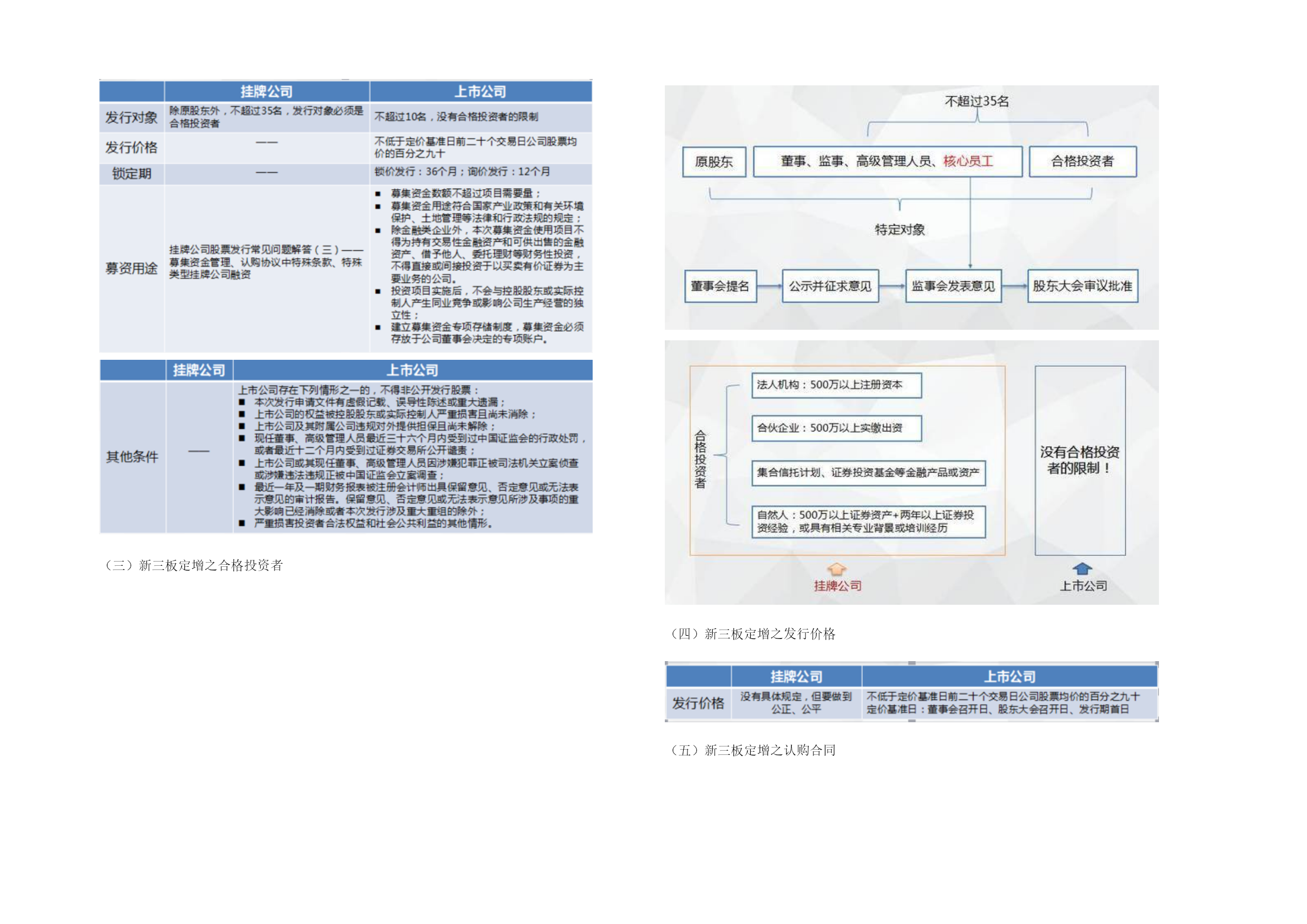Select vertical 合格投资者 label beside bracket
The height and width of the screenshot is (924, 1307).
pos(700,459)
